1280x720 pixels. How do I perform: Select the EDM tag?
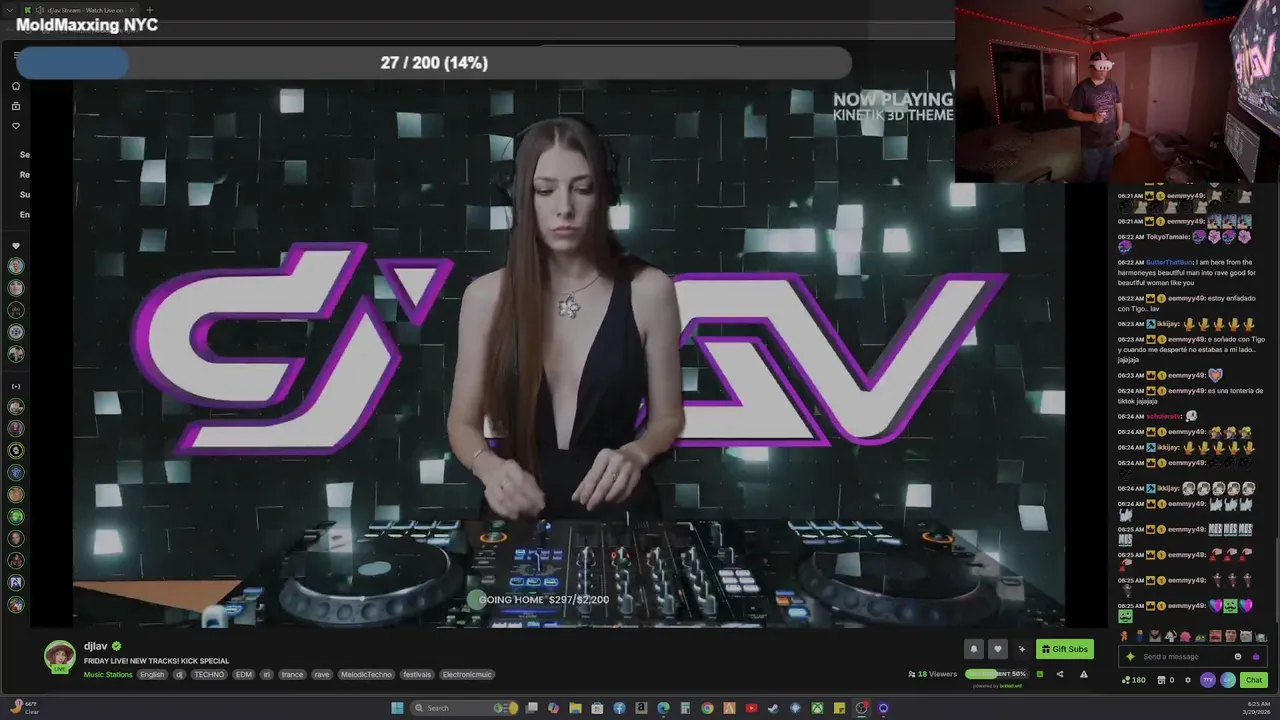(x=244, y=675)
